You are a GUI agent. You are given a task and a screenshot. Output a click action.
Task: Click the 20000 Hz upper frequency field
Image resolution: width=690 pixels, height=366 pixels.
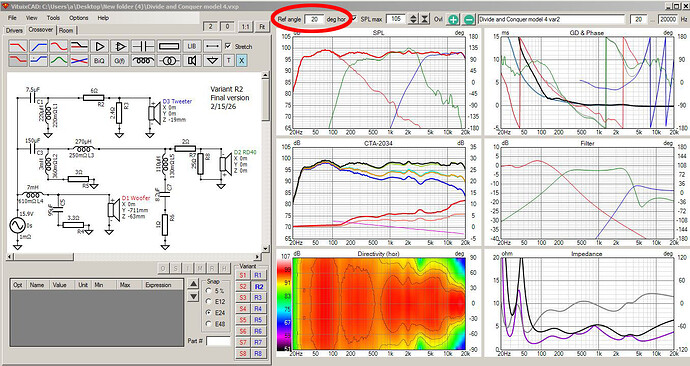[x=668, y=19]
